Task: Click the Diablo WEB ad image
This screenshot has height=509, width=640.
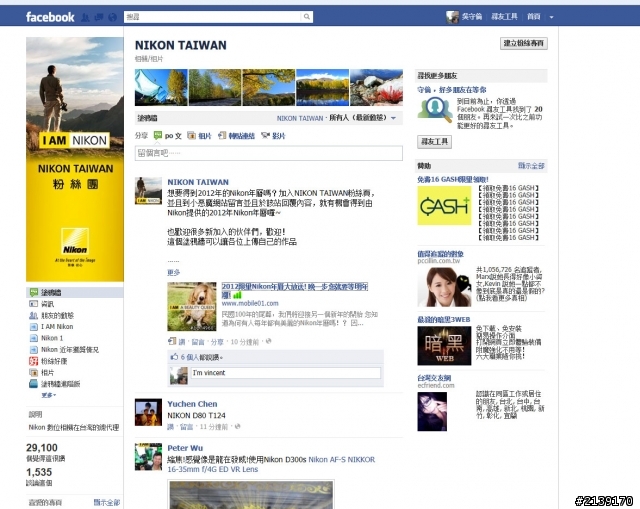Action: click(444, 346)
